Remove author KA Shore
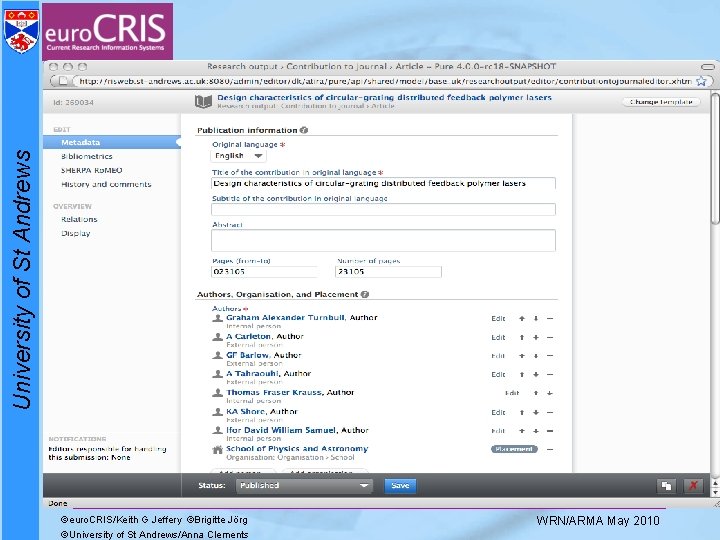Viewport: 720px width, 540px height. 550,412
